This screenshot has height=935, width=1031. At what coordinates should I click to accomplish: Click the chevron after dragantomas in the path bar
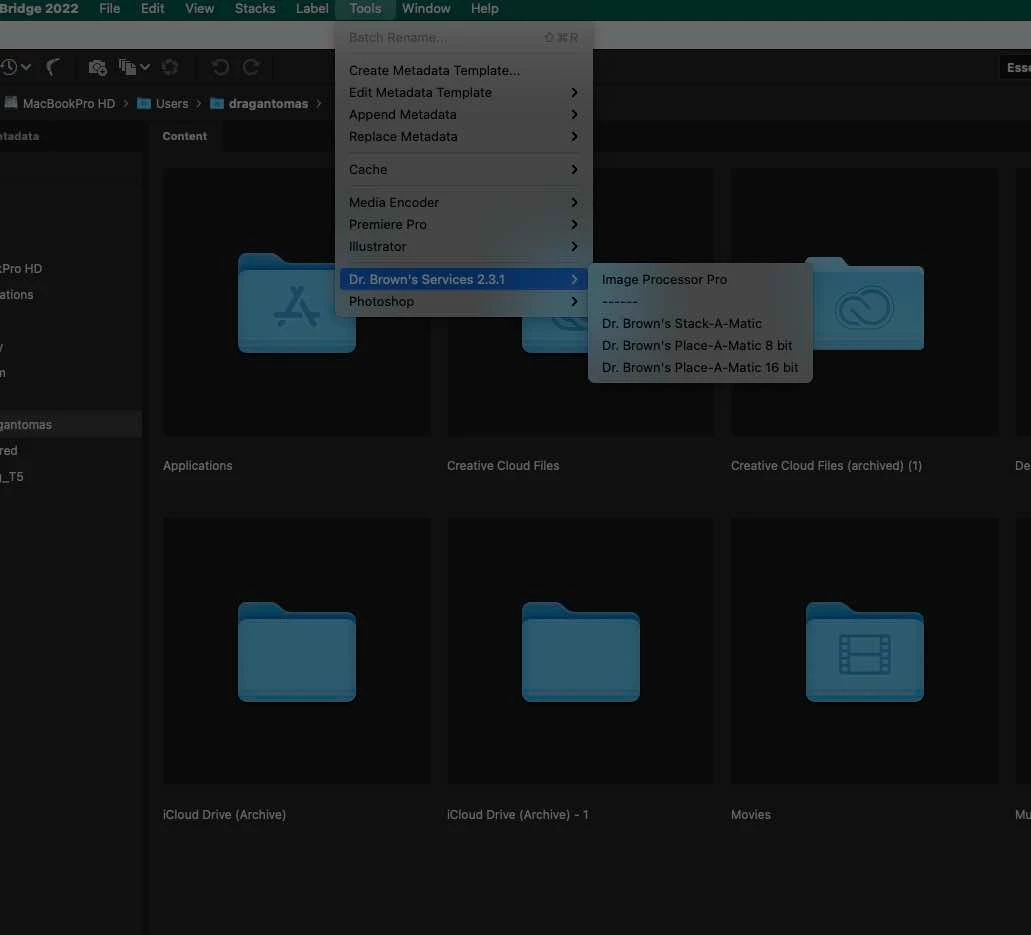319,103
